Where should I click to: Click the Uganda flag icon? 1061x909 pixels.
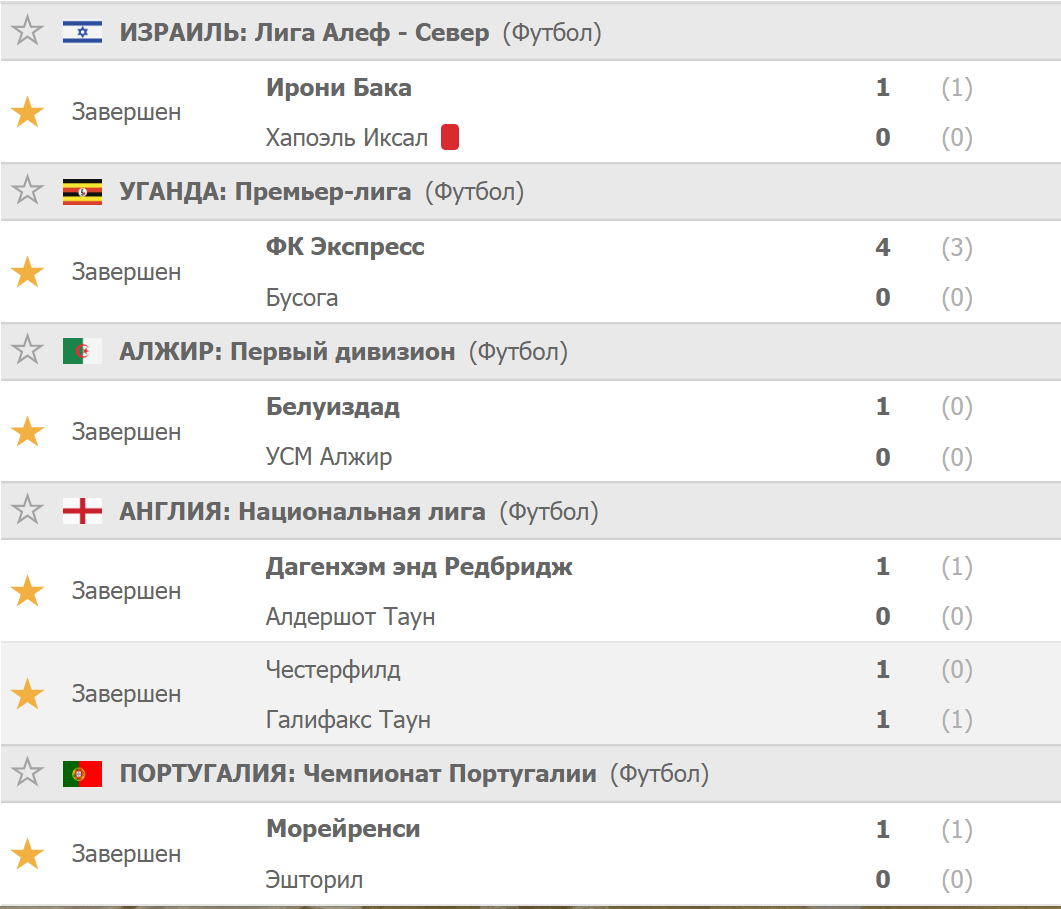point(82,191)
